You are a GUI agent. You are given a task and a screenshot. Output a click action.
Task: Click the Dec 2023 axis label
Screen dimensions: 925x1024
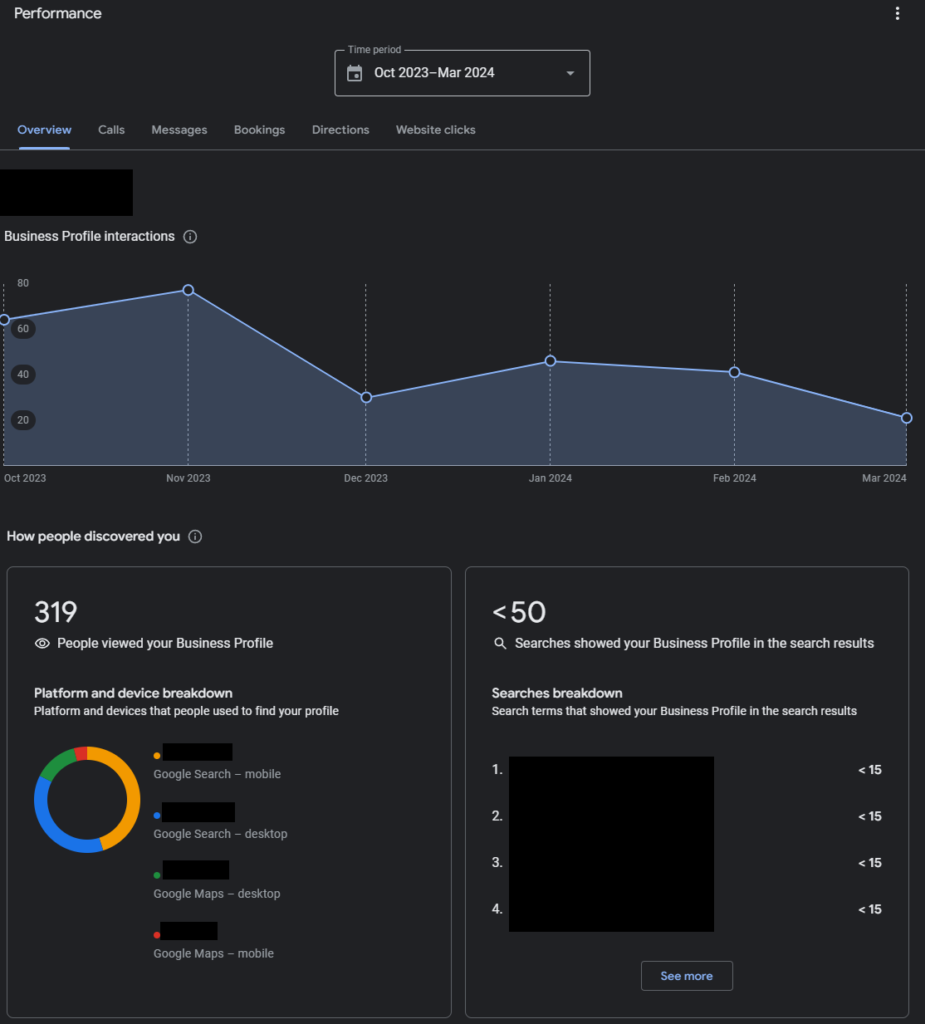pyautogui.click(x=366, y=478)
